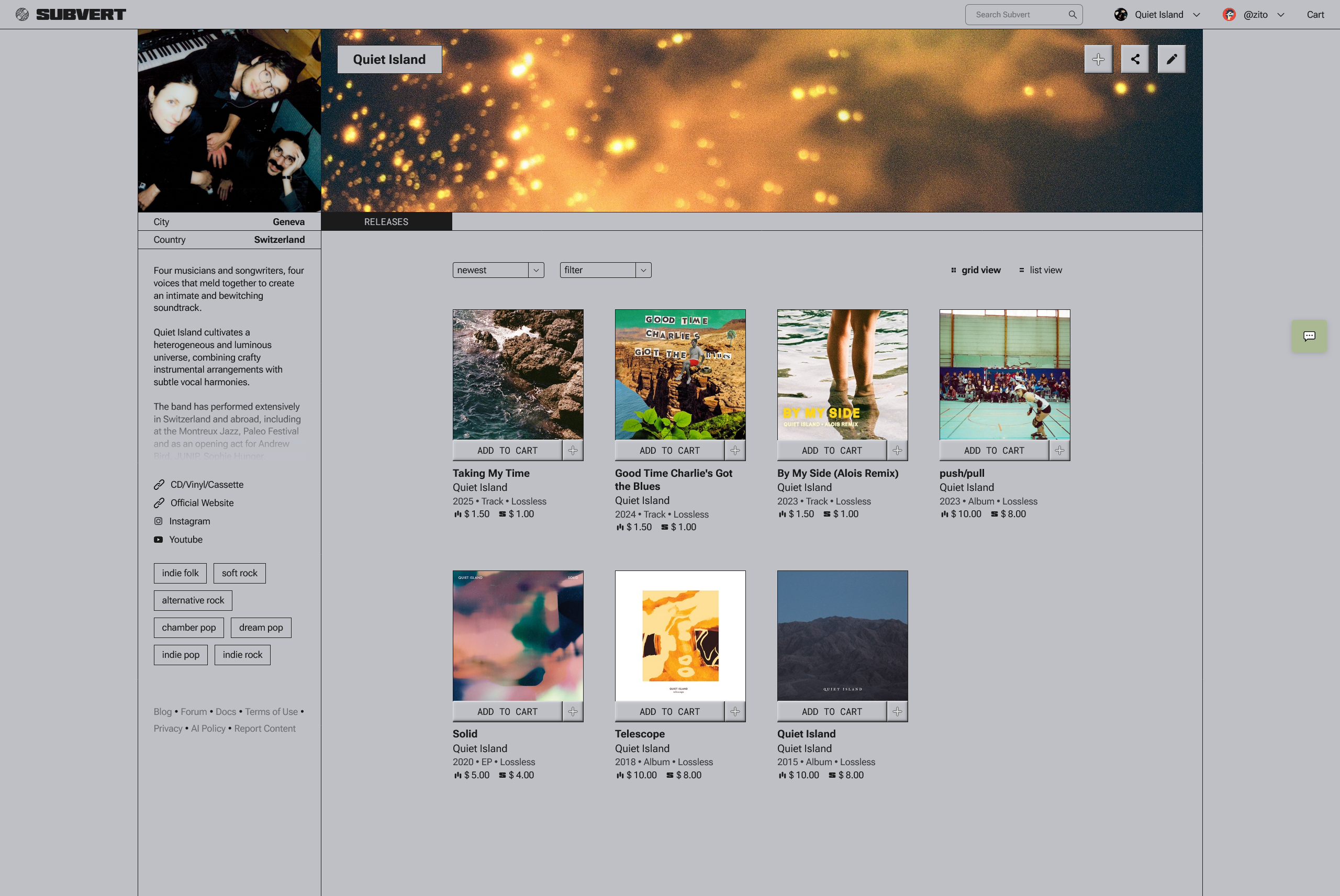Click the Subvert logo icon

point(23,14)
